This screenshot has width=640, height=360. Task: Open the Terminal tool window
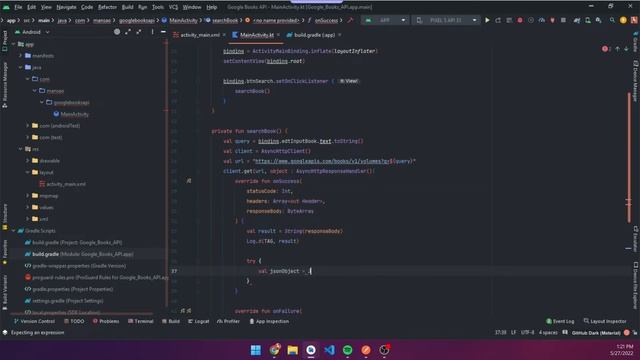(141, 321)
